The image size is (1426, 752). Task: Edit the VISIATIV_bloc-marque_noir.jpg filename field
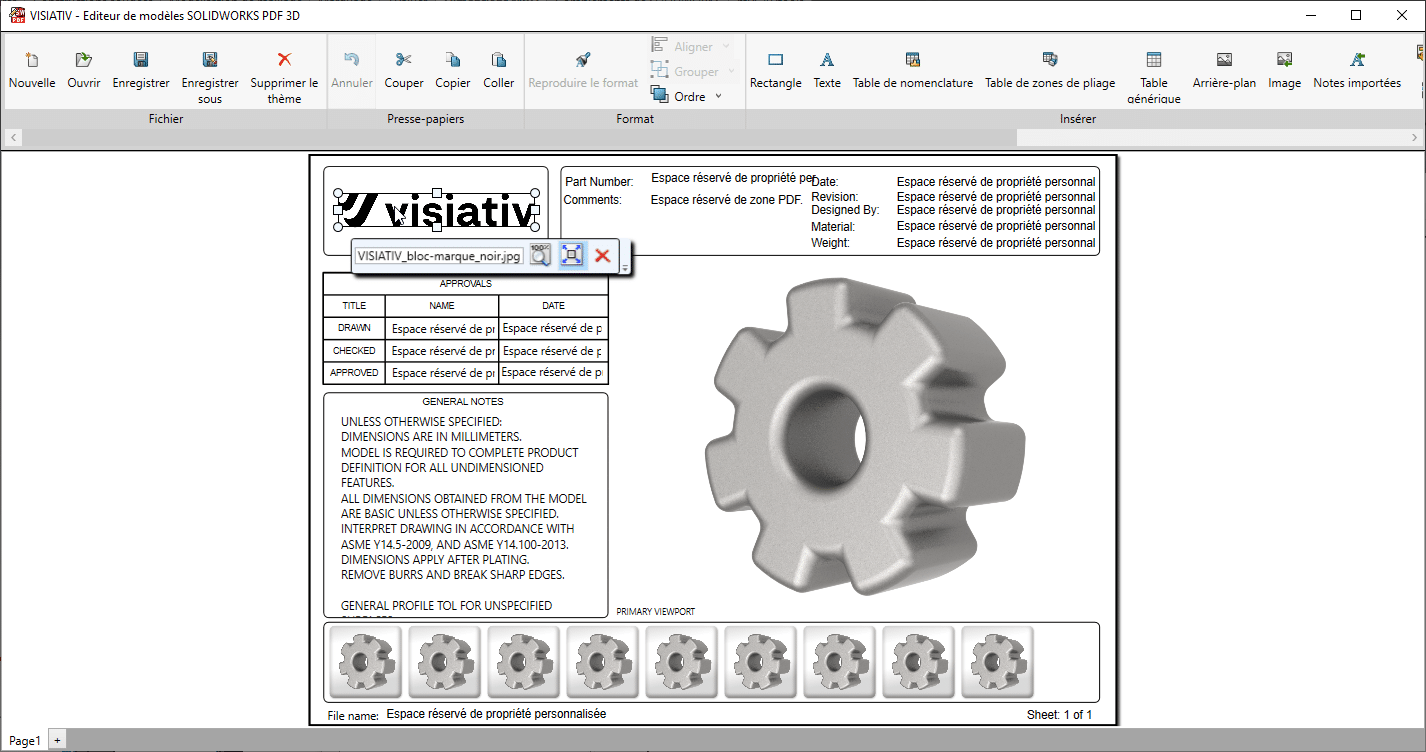click(x=439, y=256)
